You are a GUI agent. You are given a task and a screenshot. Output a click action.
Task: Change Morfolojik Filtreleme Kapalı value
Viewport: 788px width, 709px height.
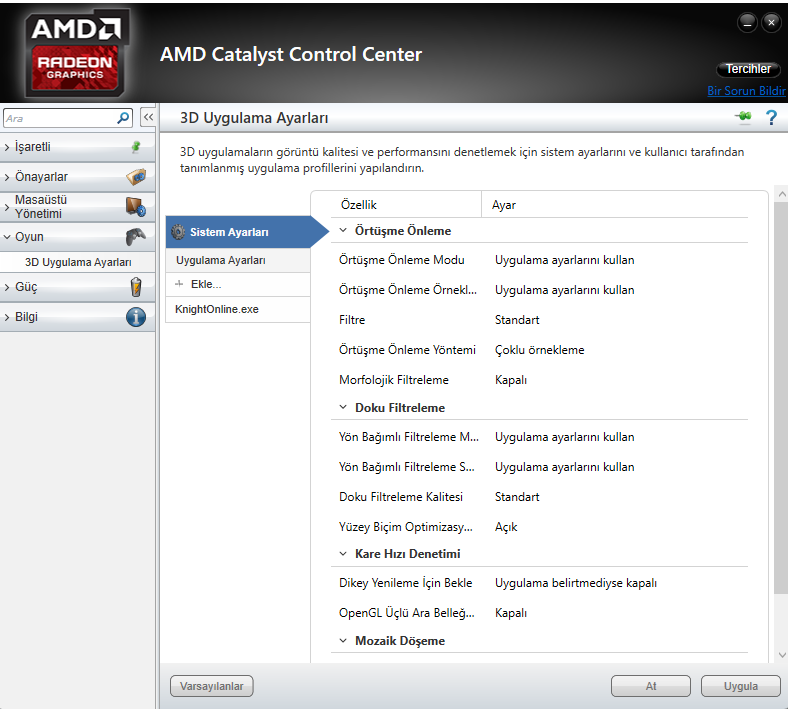pos(511,380)
